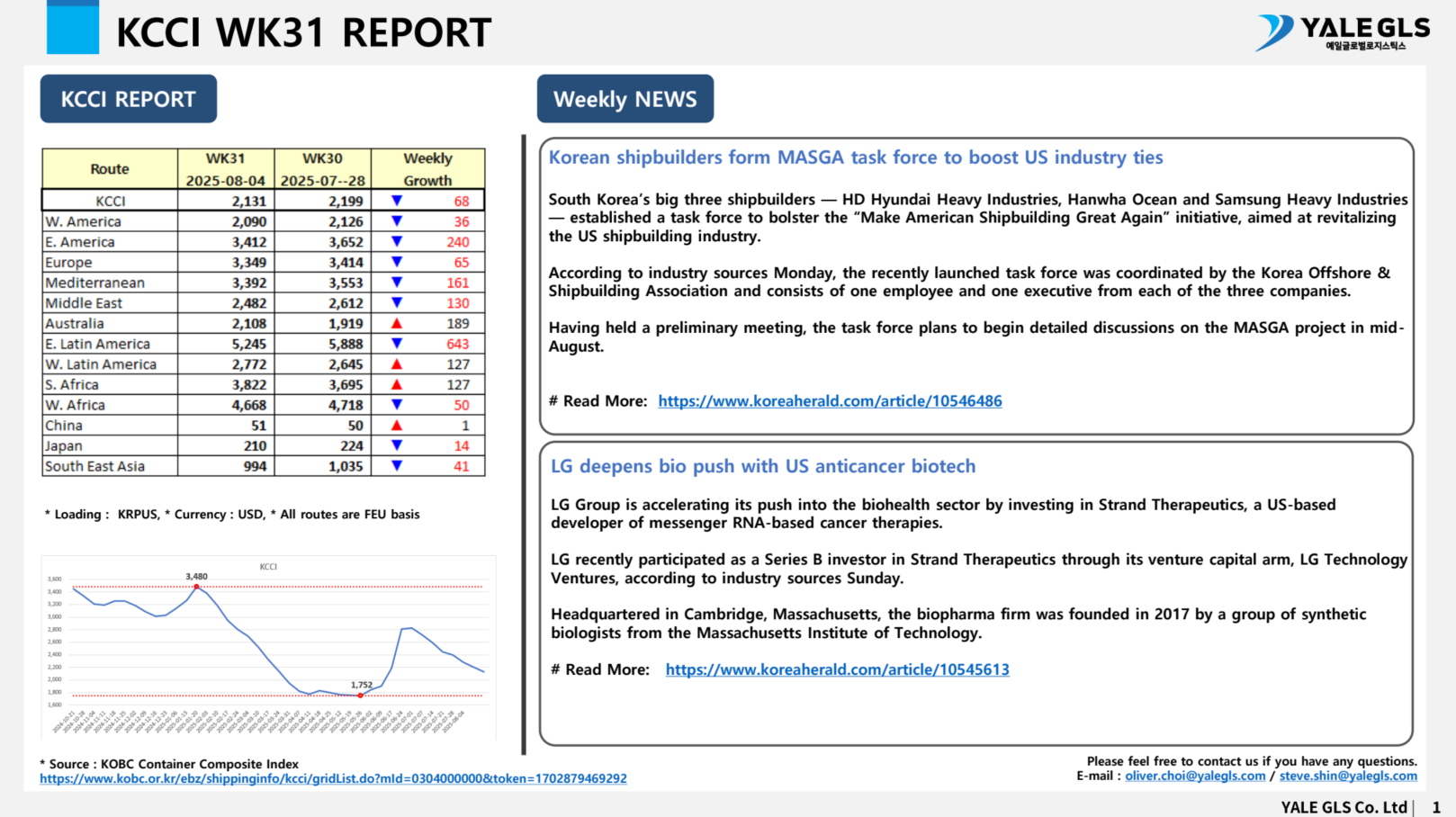
Task: Click the KCCI row down arrow
Action: [397, 201]
